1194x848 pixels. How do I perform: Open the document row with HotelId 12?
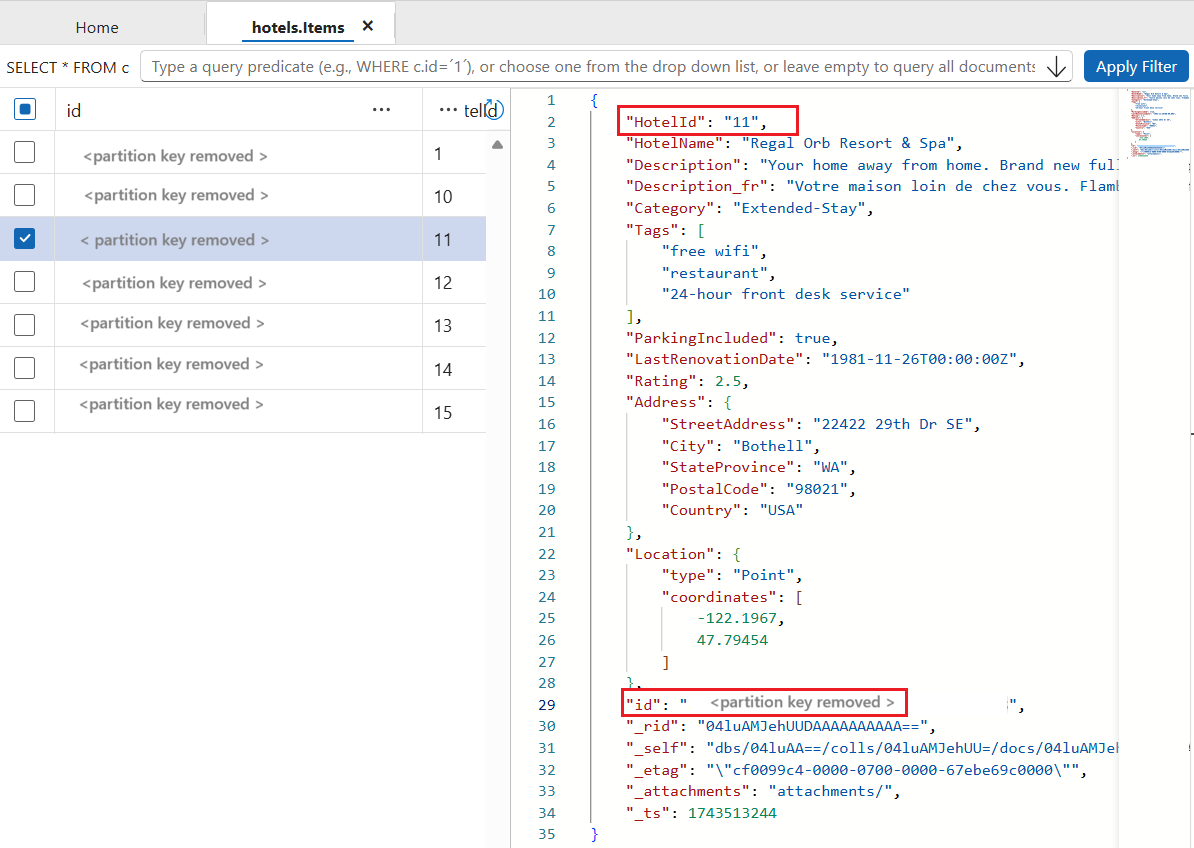tap(175, 283)
